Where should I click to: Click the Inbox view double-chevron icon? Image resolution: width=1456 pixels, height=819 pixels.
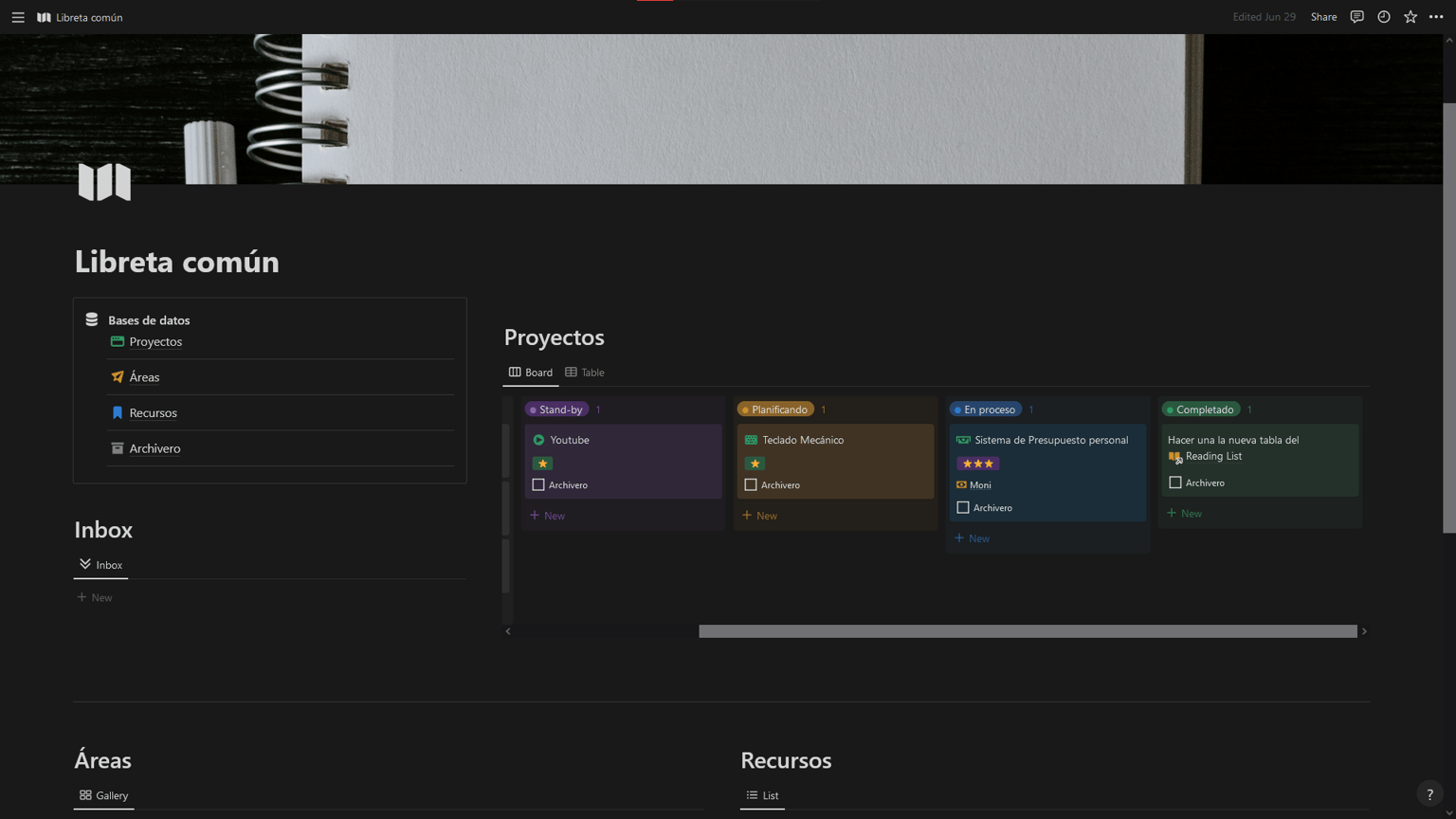[x=85, y=564]
